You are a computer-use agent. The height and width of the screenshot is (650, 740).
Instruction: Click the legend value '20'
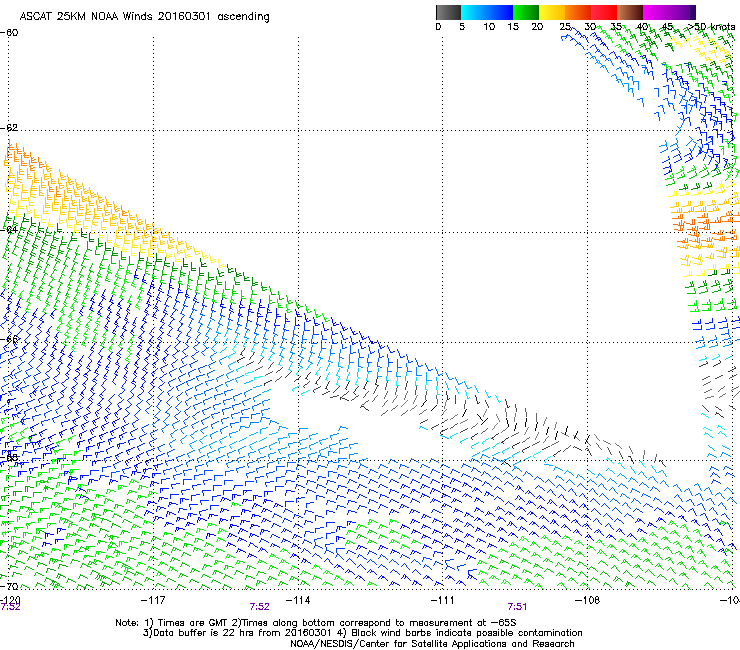point(537,27)
